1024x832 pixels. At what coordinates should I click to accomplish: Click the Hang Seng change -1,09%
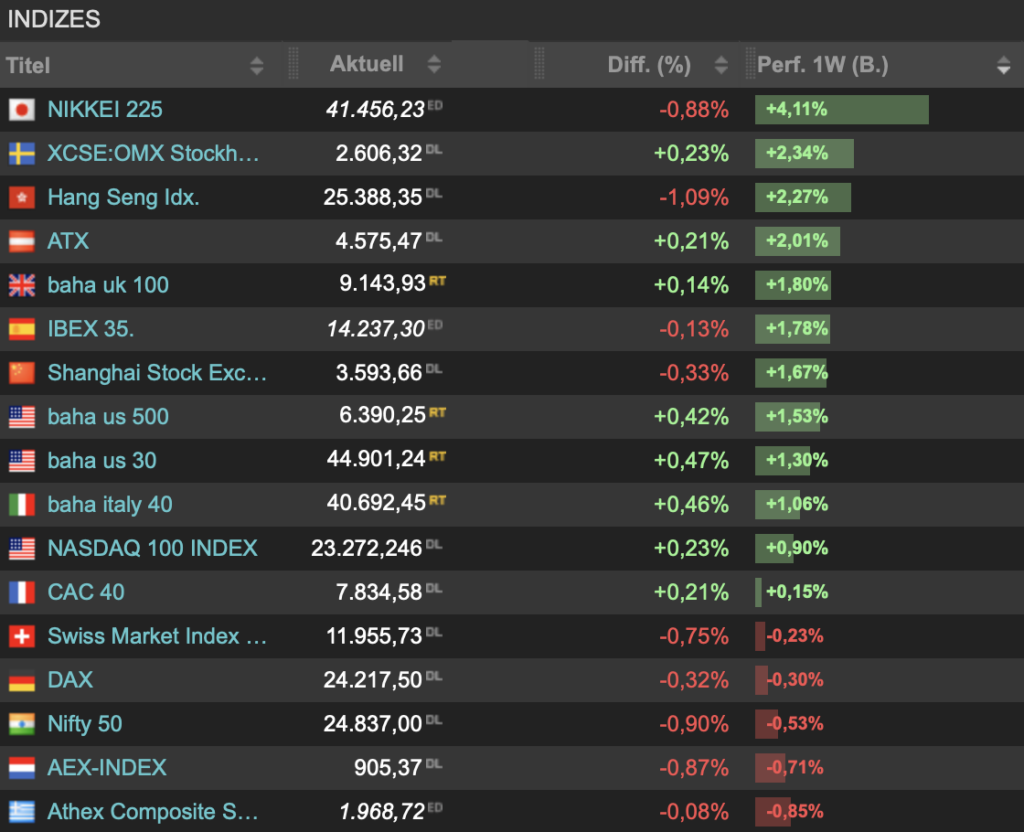(694, 197)
